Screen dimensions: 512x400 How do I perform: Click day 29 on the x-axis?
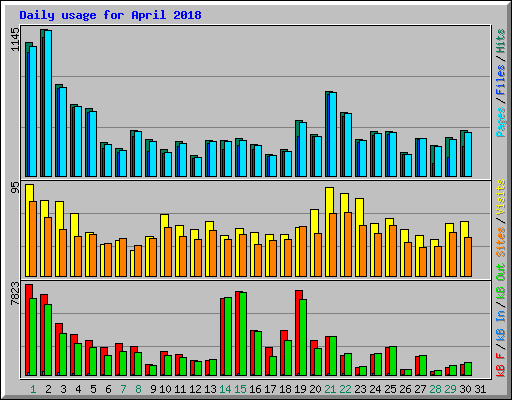pyautogui.click(x=450, y=389)
